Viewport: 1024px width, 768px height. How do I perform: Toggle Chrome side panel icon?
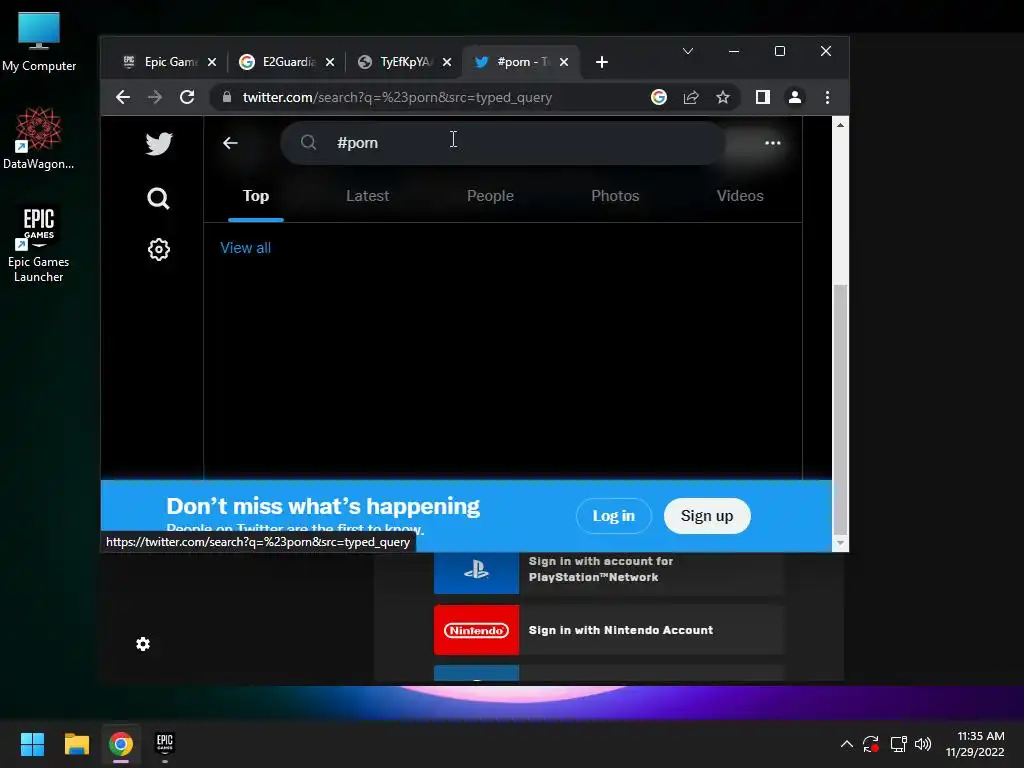coord(762,97)
